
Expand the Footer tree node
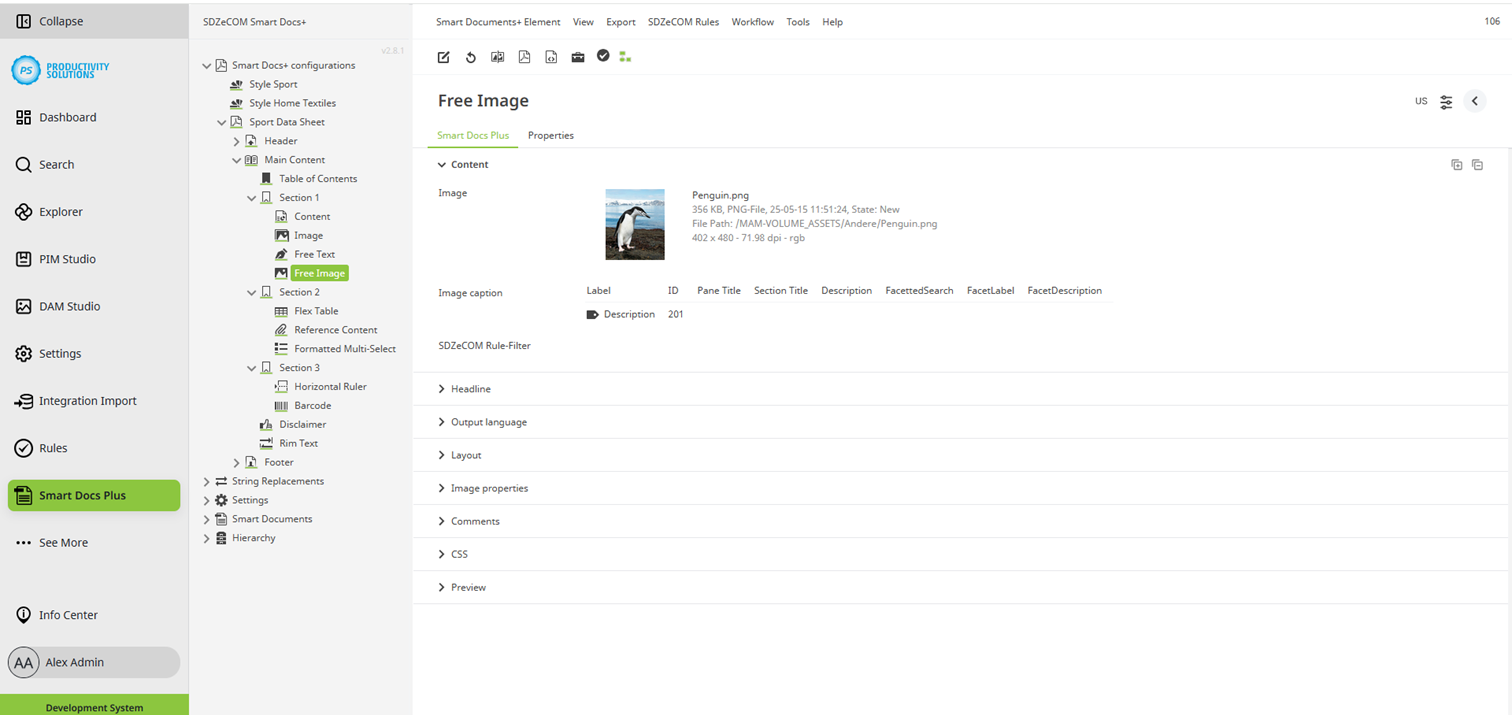click(237, 462)
